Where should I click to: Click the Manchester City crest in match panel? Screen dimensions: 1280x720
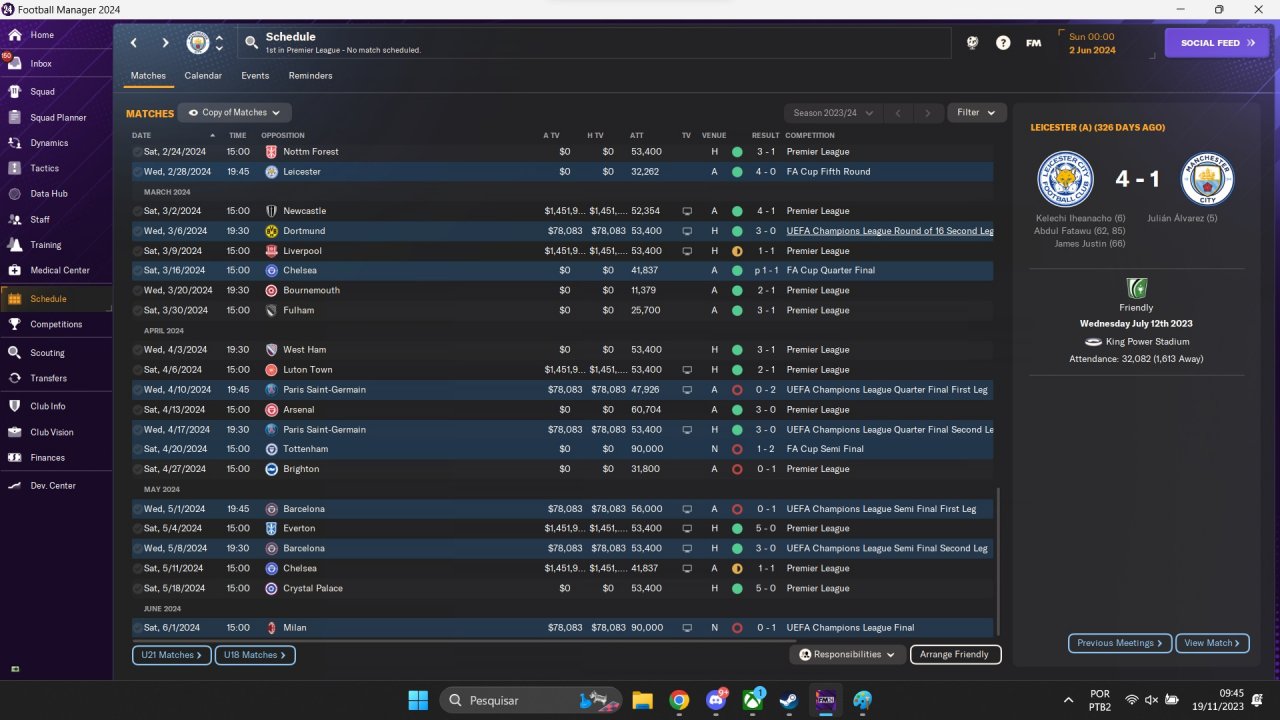(x=1207, y=179)
